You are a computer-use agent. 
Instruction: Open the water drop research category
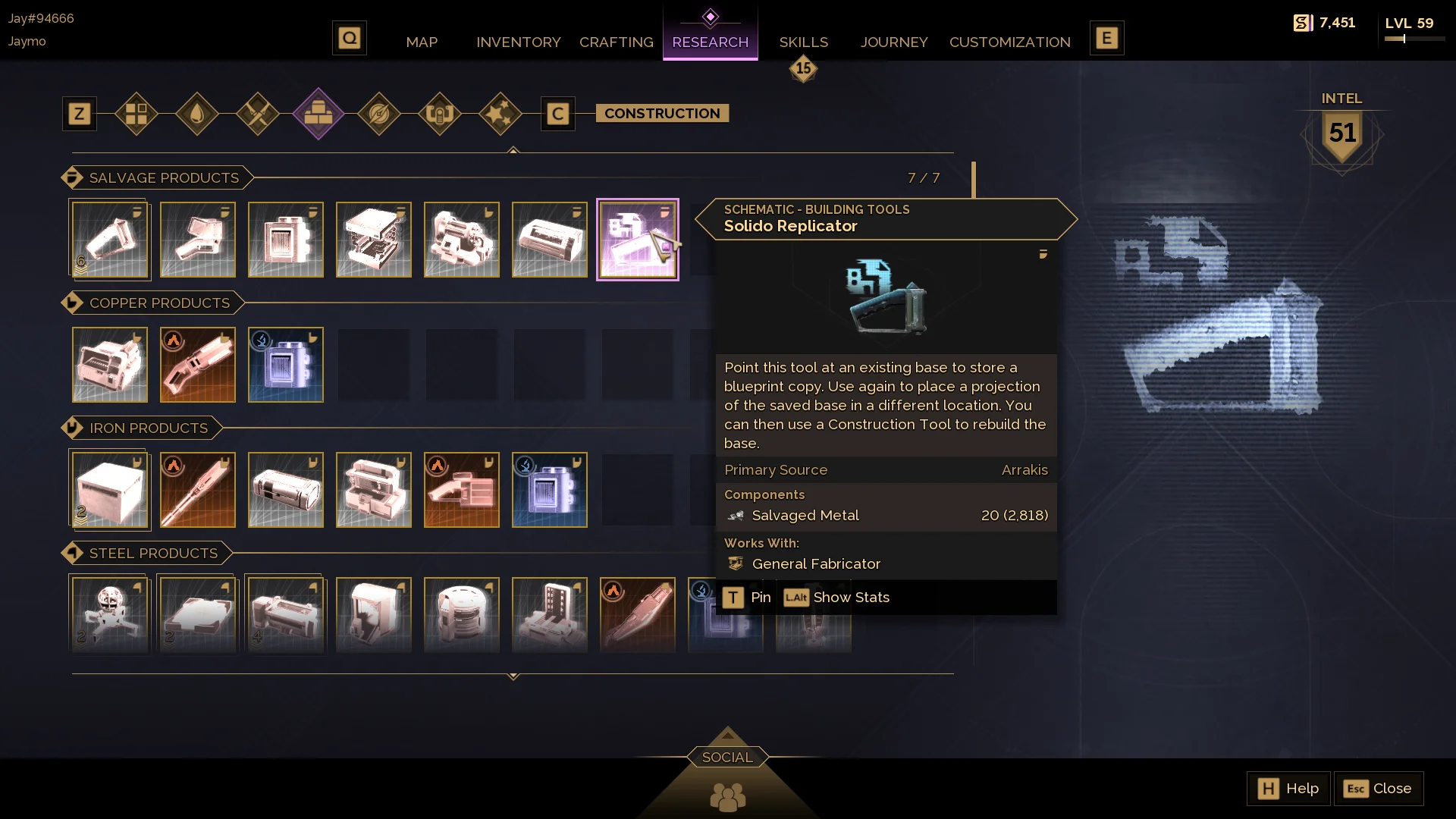(197, 114)
